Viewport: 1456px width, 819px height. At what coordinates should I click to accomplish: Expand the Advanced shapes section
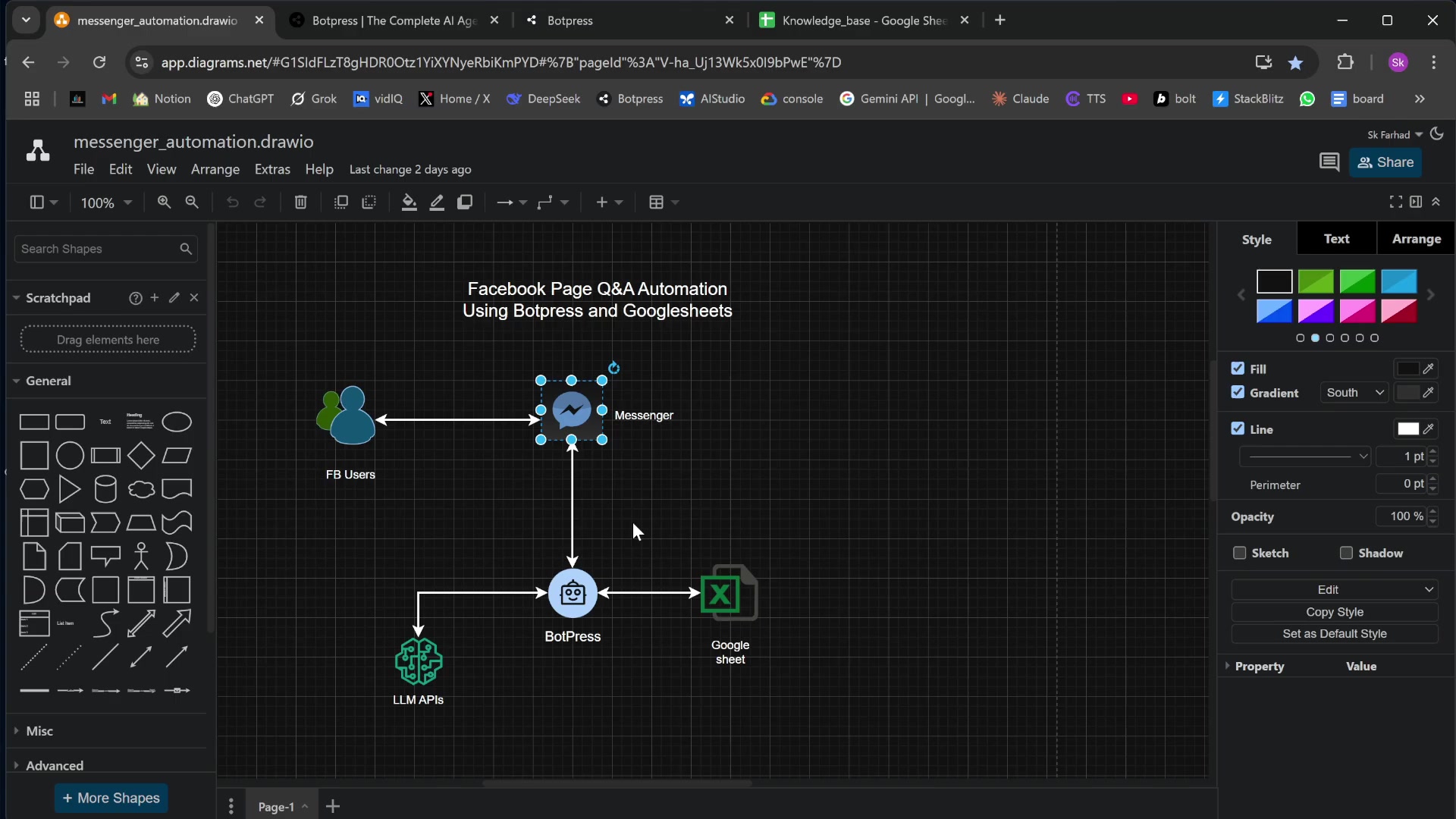tap(55, 765)
